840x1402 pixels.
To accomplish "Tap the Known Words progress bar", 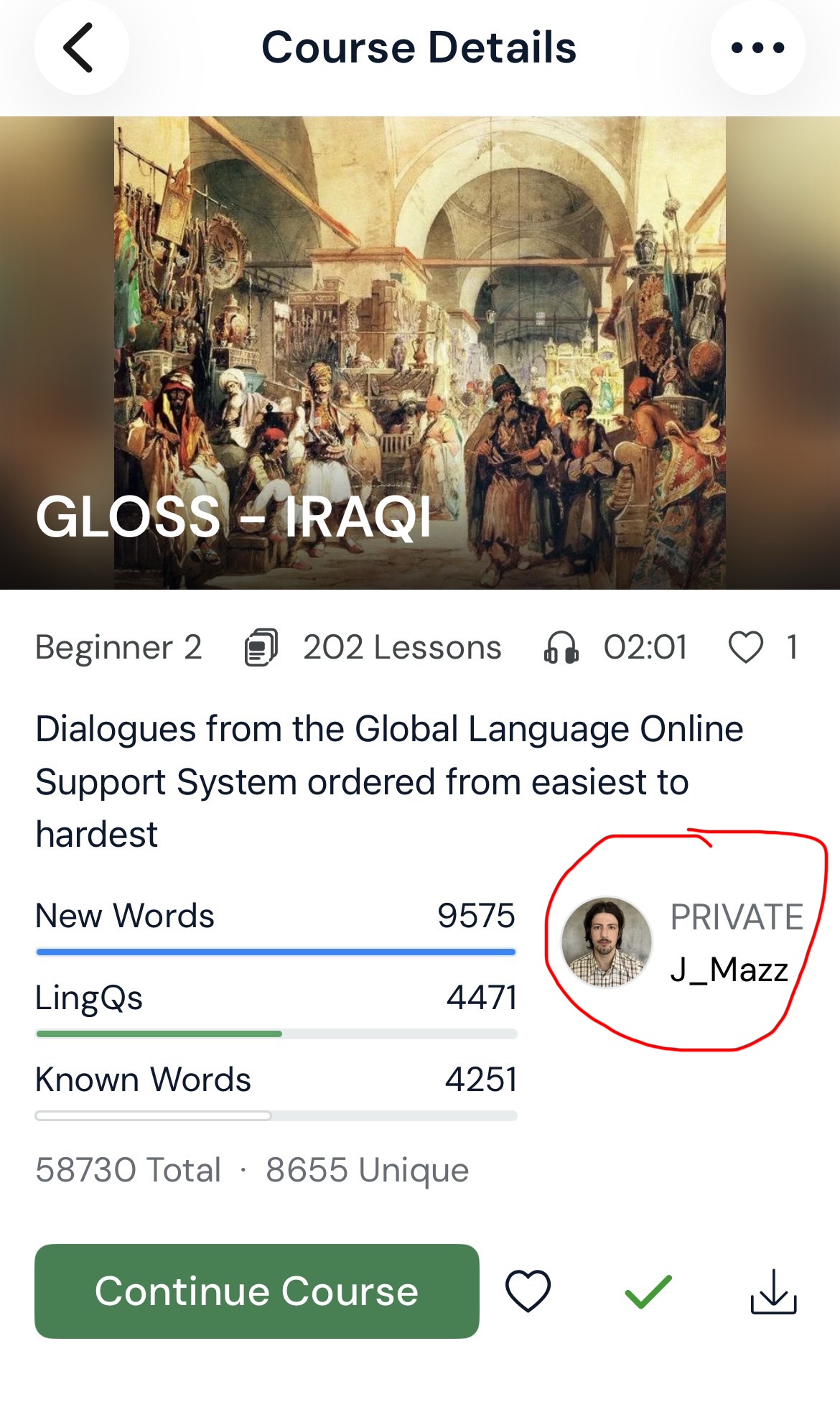I will [x=276, y=1115].
